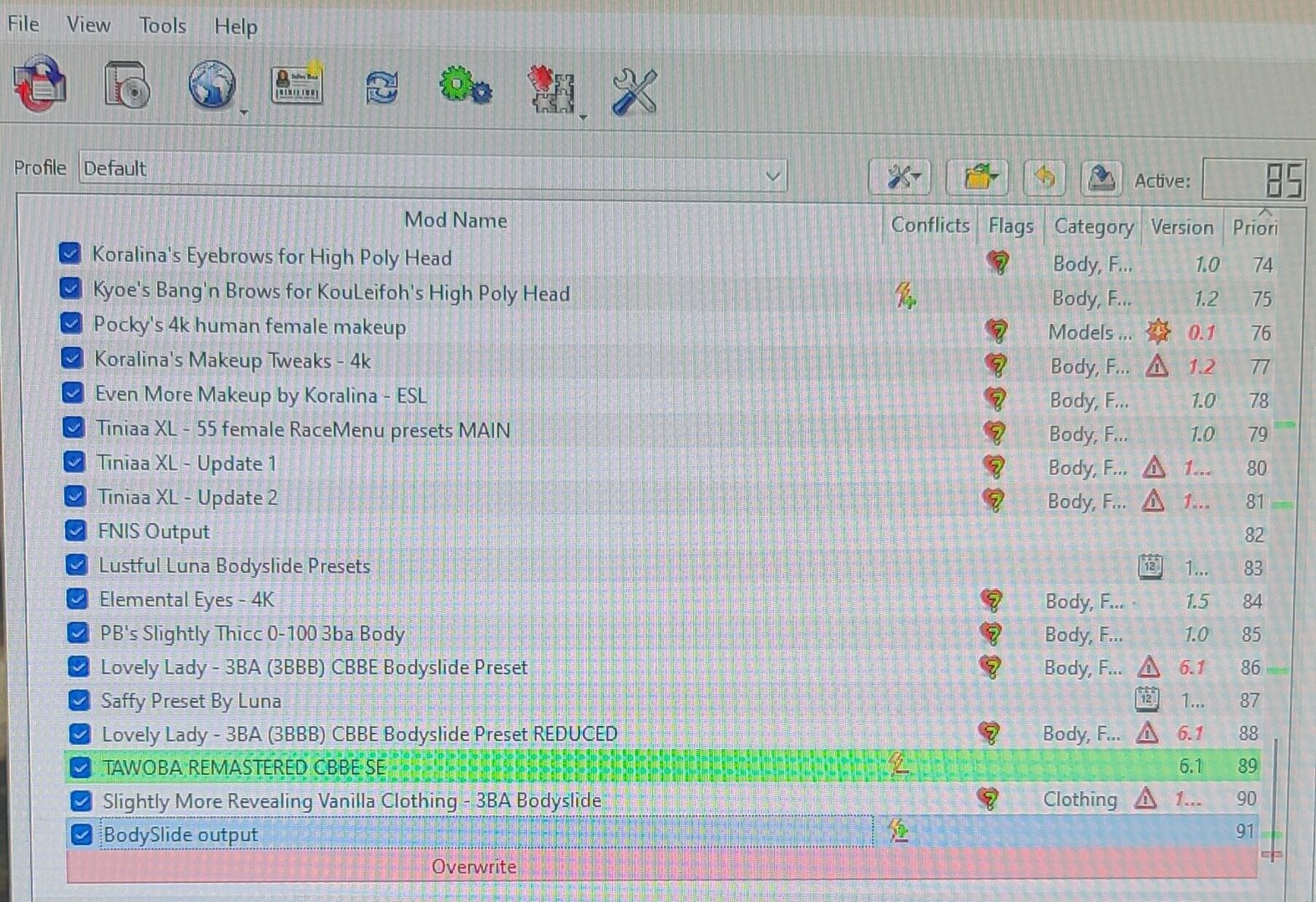Click the conflict icon on BodySlide output row
This screenshot has height=902, width=1316.
point(898,829)
